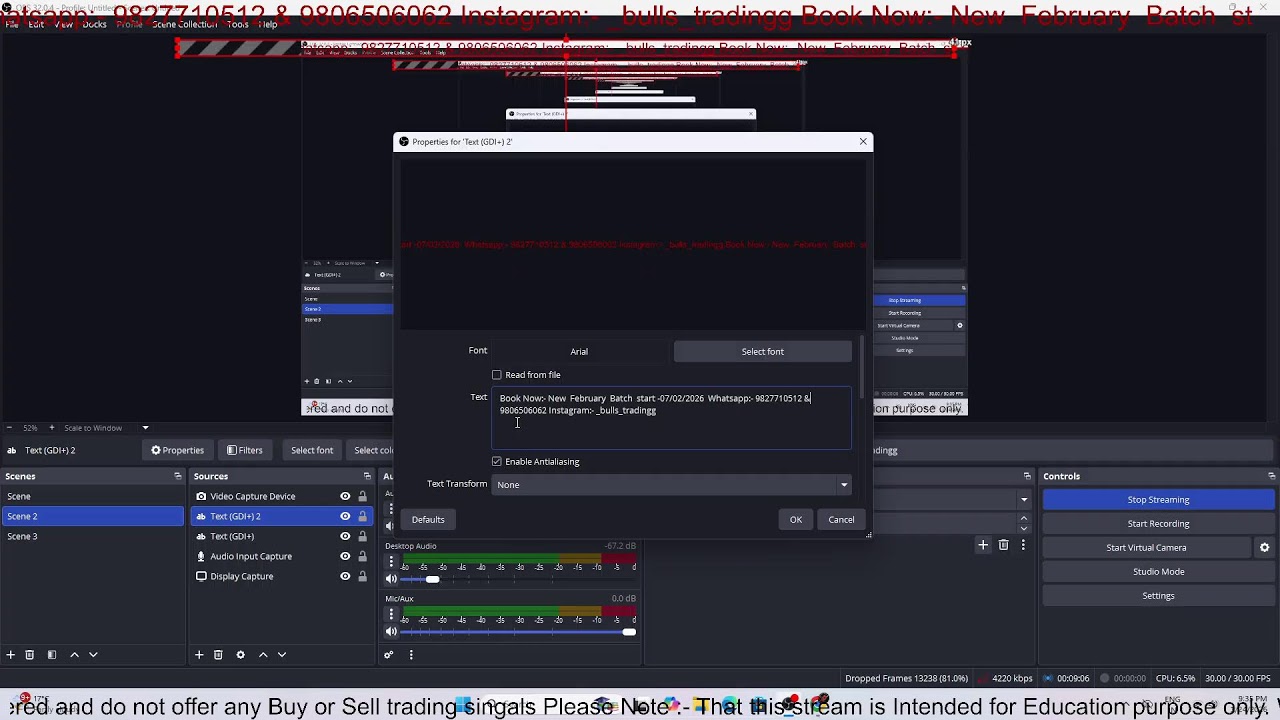The height and width of the screenshot is (720, 1280).
Task: Click Select font button in dialog
Action: click(x=763, y=352)
